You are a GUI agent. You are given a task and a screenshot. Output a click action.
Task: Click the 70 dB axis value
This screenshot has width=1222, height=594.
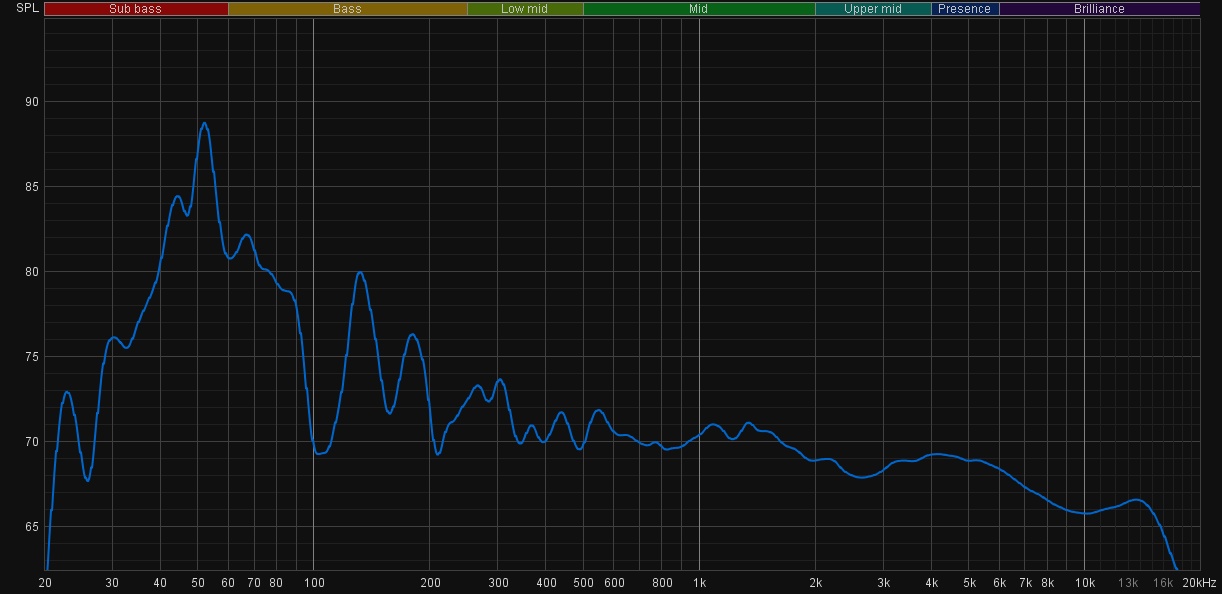point(32,442)
